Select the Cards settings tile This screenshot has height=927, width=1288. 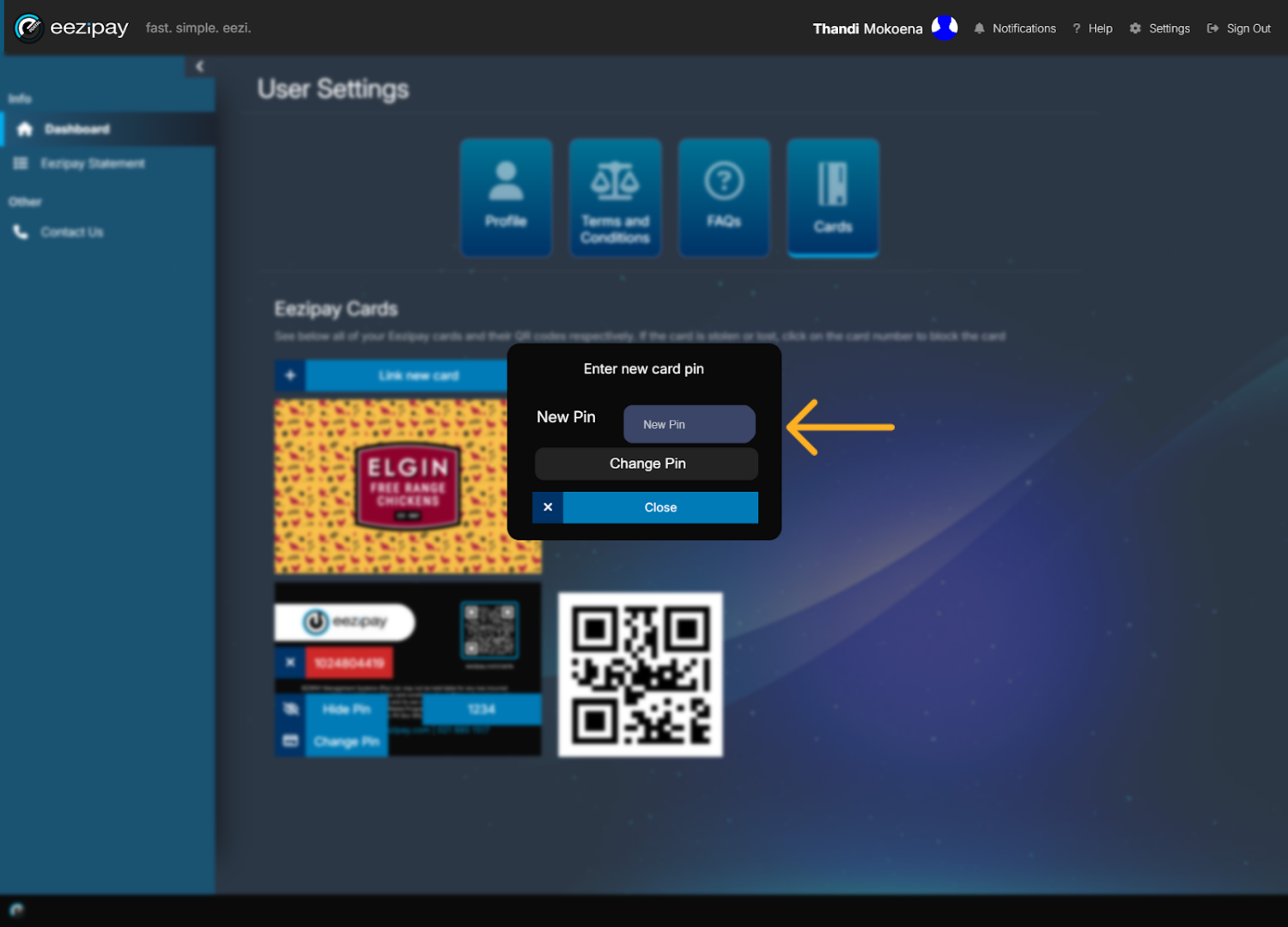point(833,197)
